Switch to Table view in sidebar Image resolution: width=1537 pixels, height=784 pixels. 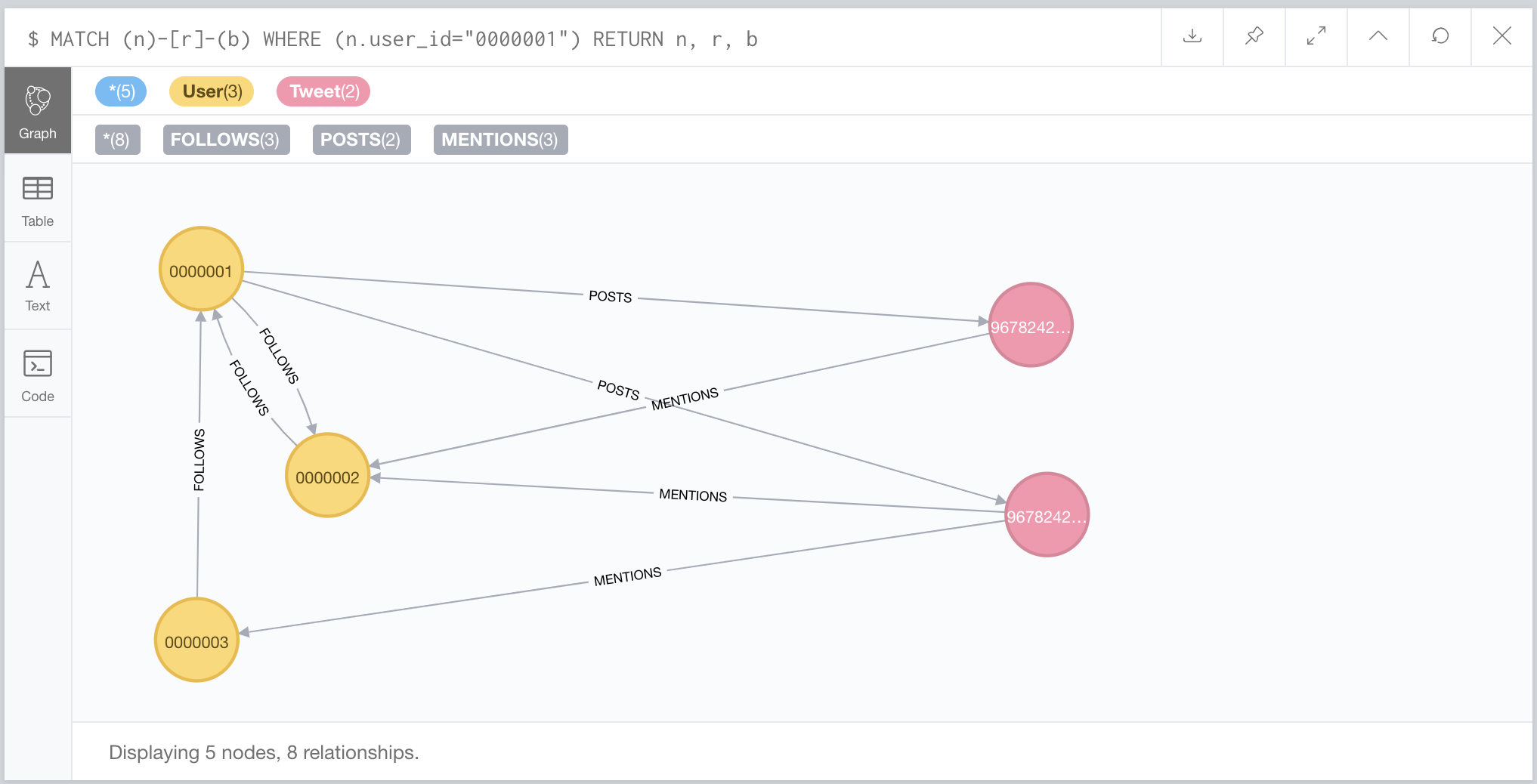point(37,200)
